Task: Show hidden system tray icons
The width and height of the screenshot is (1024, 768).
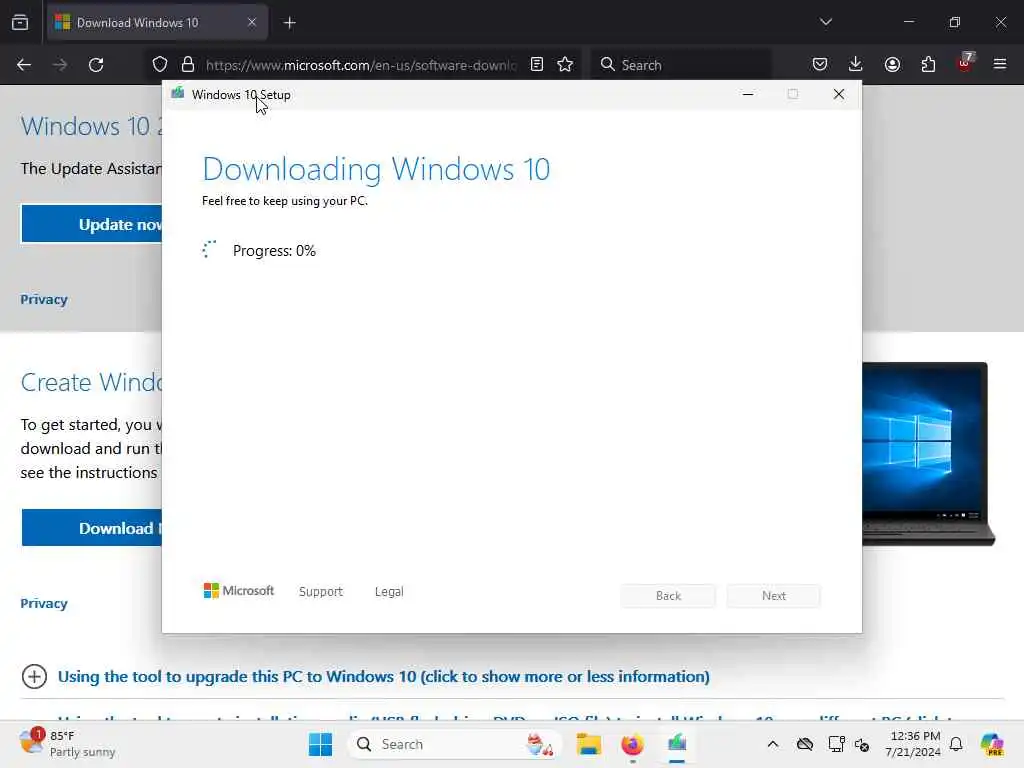Action: [x=773, y=744]
